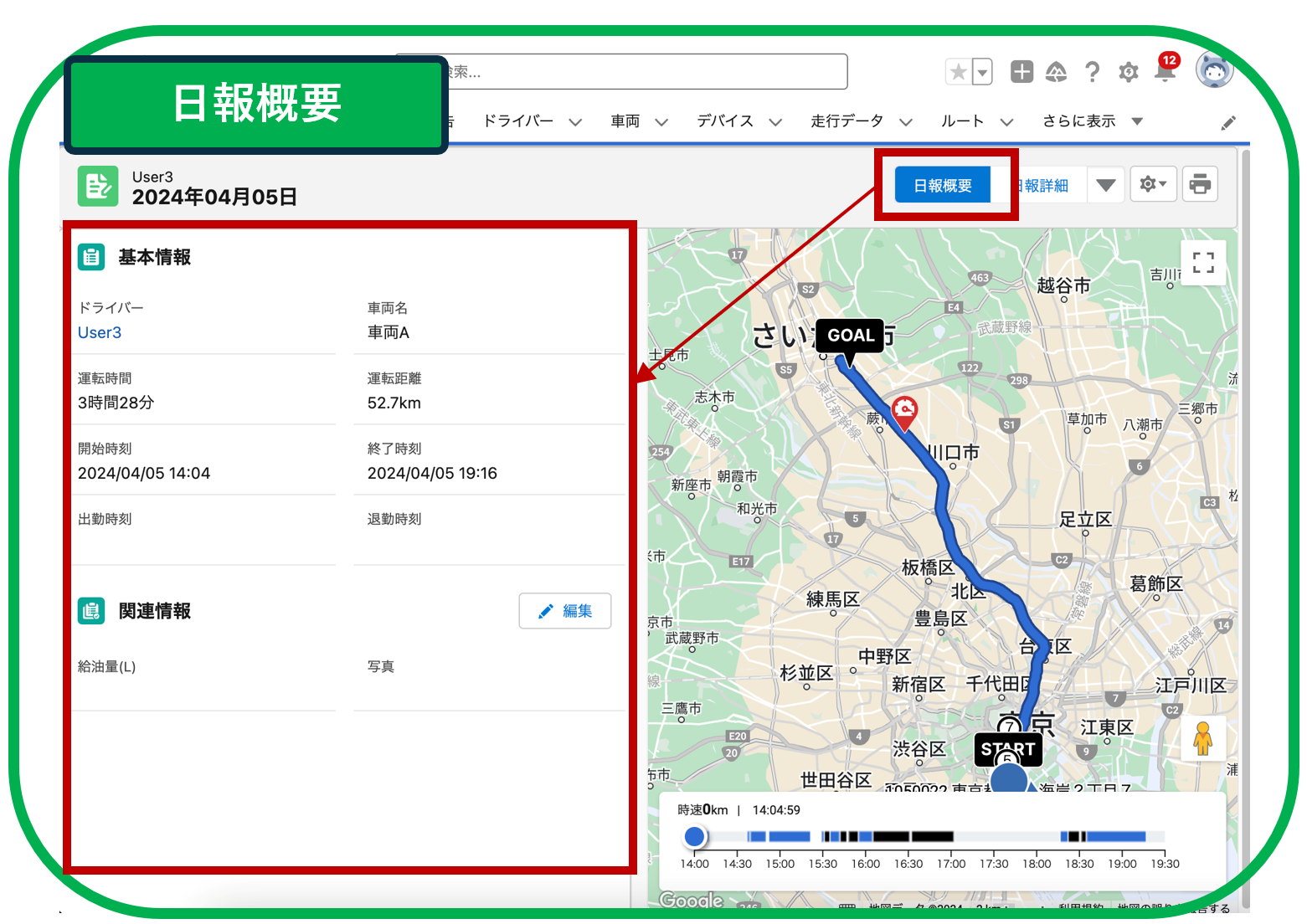Select the Street View pegman icon
The width and height of the screenshot is (1307, 924).
[1203, 738]
